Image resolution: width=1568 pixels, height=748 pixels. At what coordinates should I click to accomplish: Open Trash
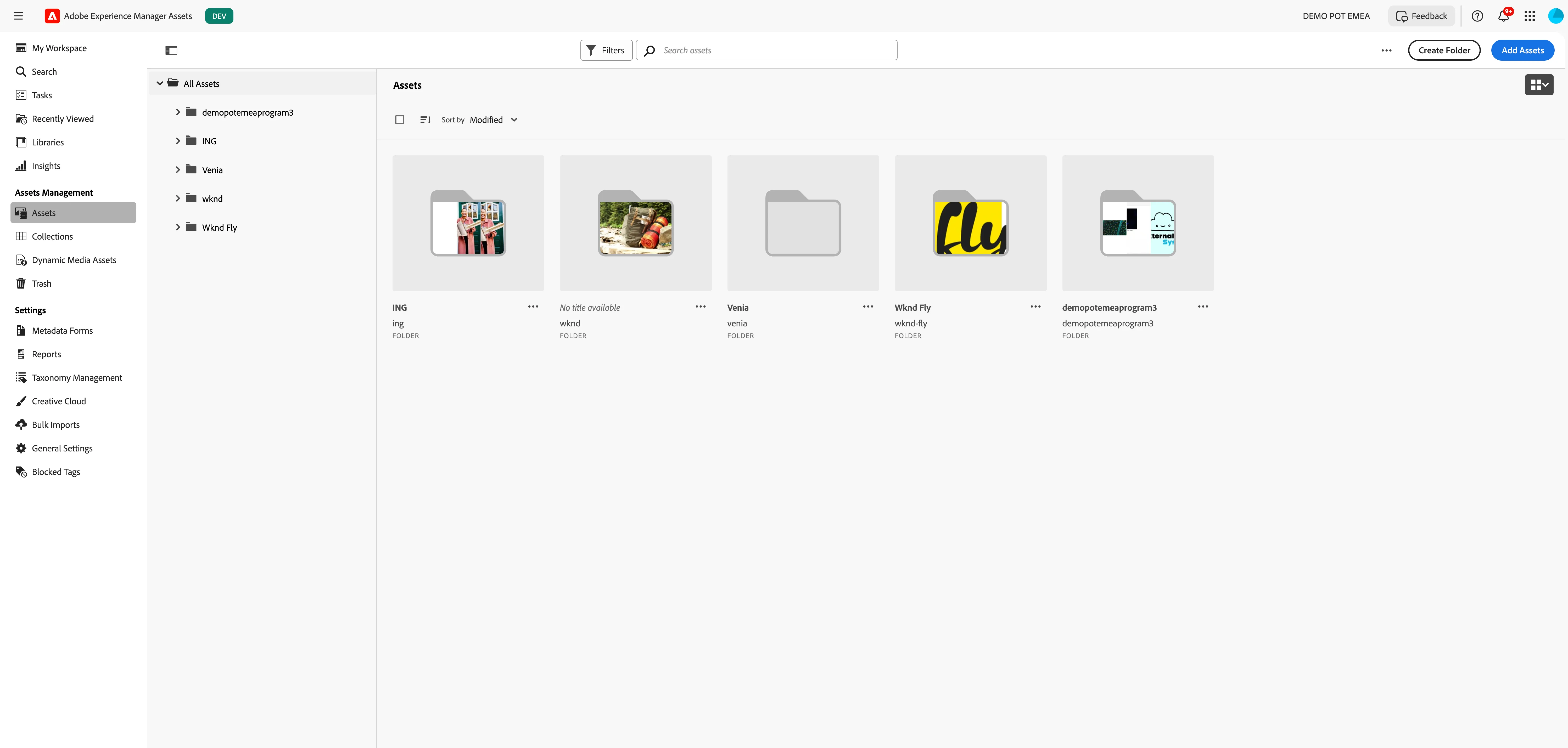pos(73,284)
